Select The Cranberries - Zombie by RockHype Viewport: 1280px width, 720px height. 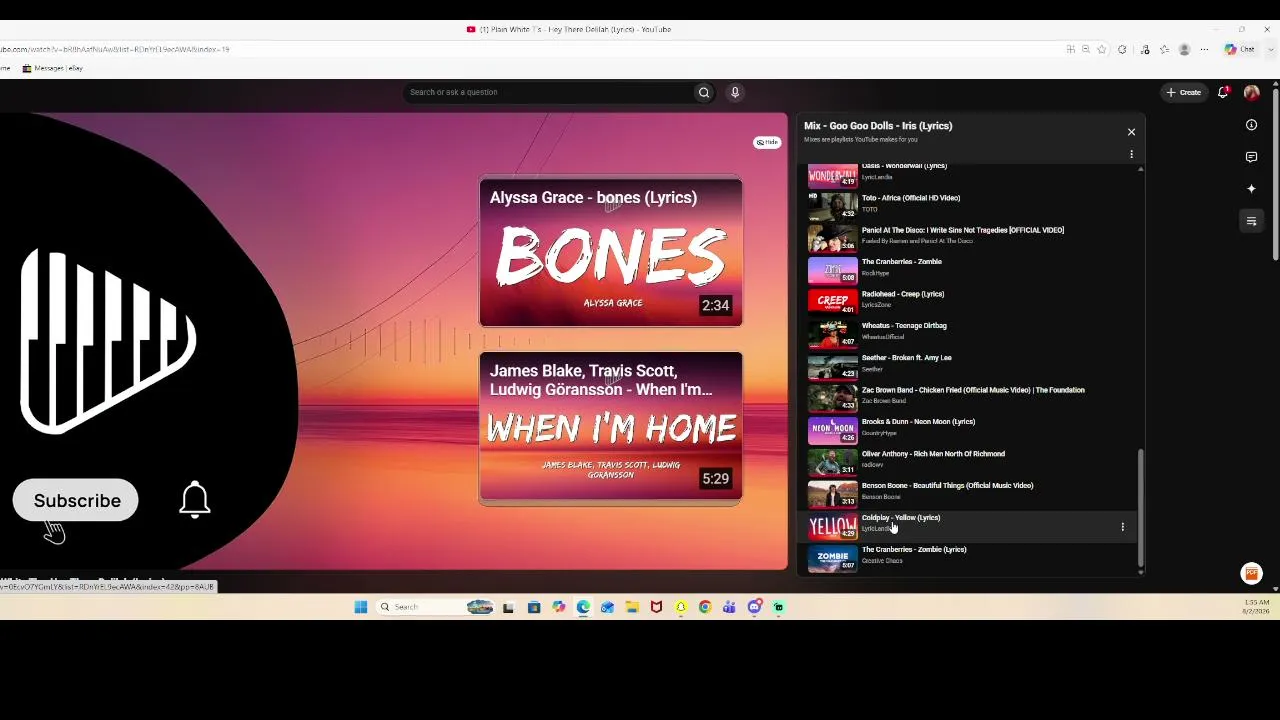tap(970, 269)
